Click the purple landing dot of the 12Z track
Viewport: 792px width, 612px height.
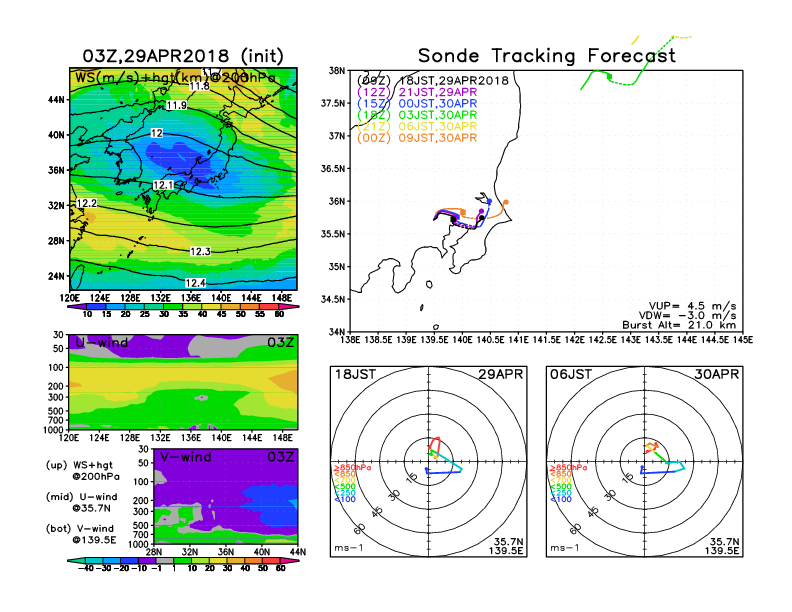[481, 211]
